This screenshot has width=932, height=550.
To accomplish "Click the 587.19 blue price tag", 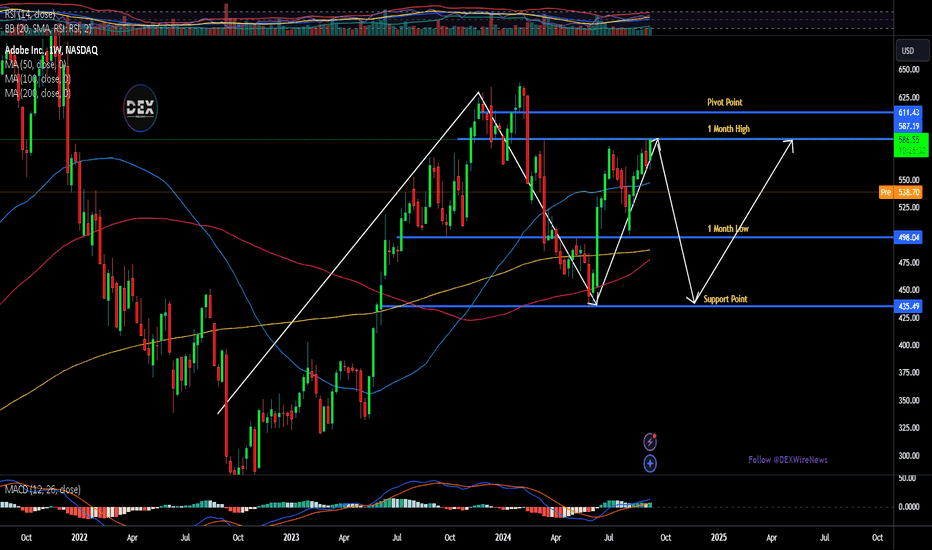I will click(x=908, y=126).
